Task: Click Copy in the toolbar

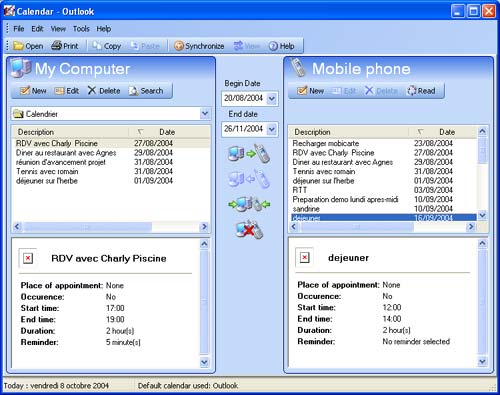Action: pyautogui.click(x=107, y=46)
